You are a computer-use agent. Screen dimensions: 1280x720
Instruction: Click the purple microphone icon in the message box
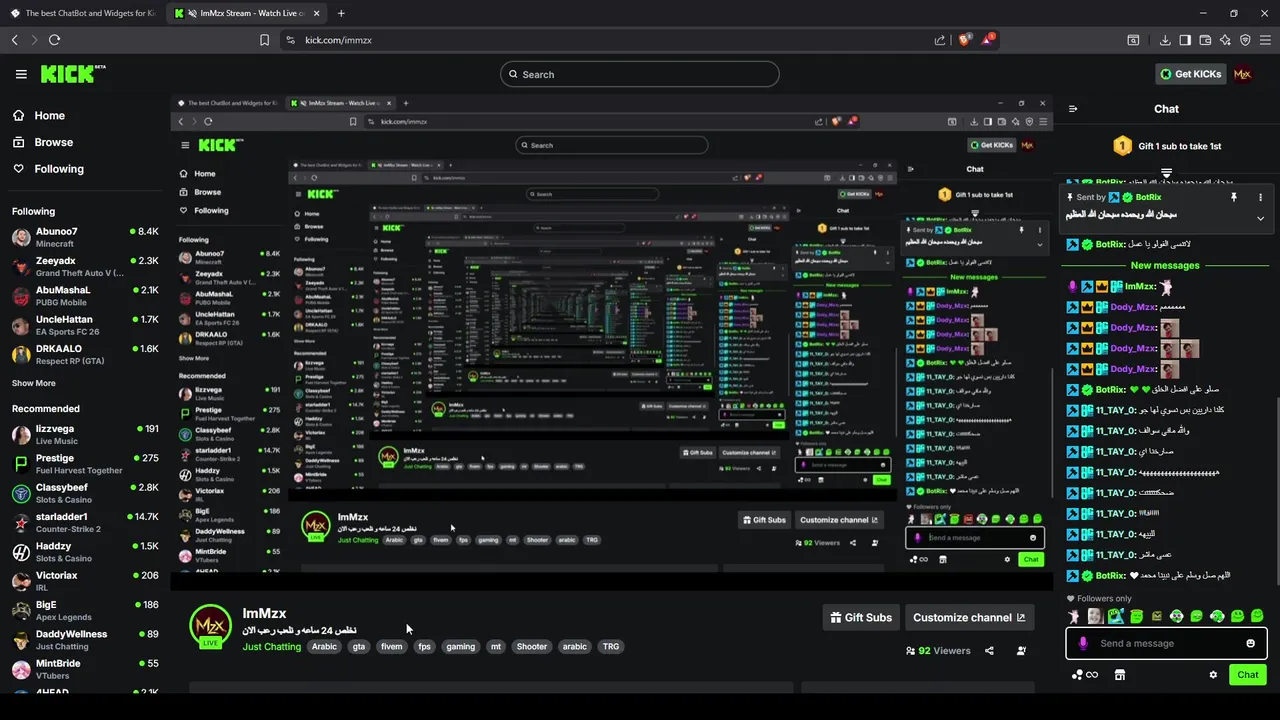(x=1083, y=643)
